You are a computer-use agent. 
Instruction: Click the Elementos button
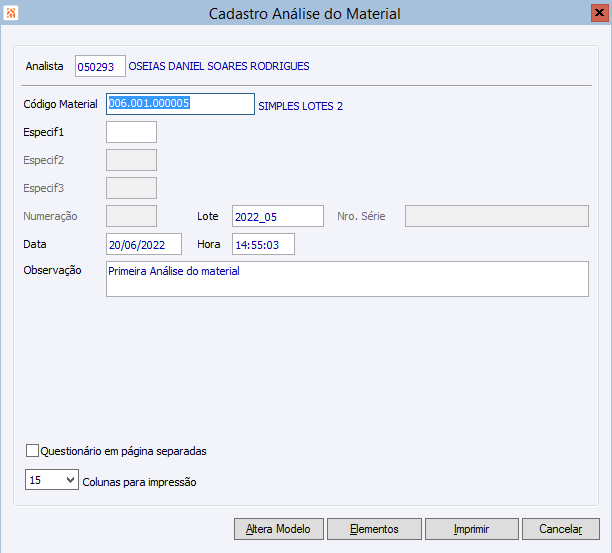[x=374, y=529]
